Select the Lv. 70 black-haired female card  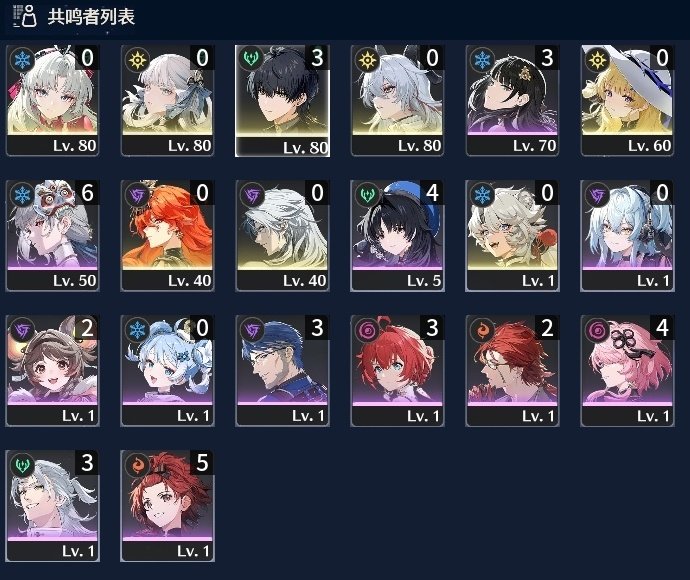click(x=512, y=100)
